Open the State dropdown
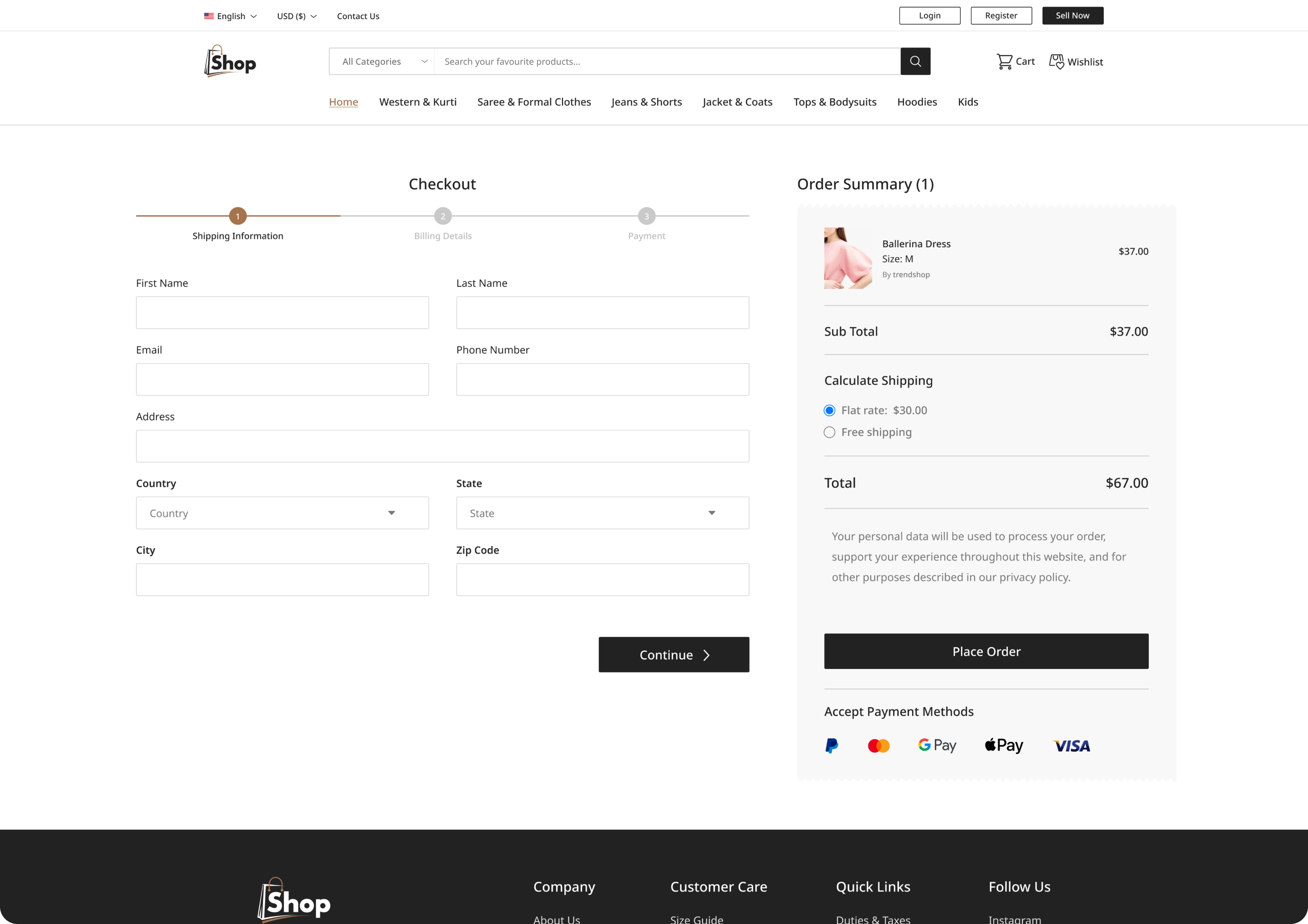 [602, 513]
